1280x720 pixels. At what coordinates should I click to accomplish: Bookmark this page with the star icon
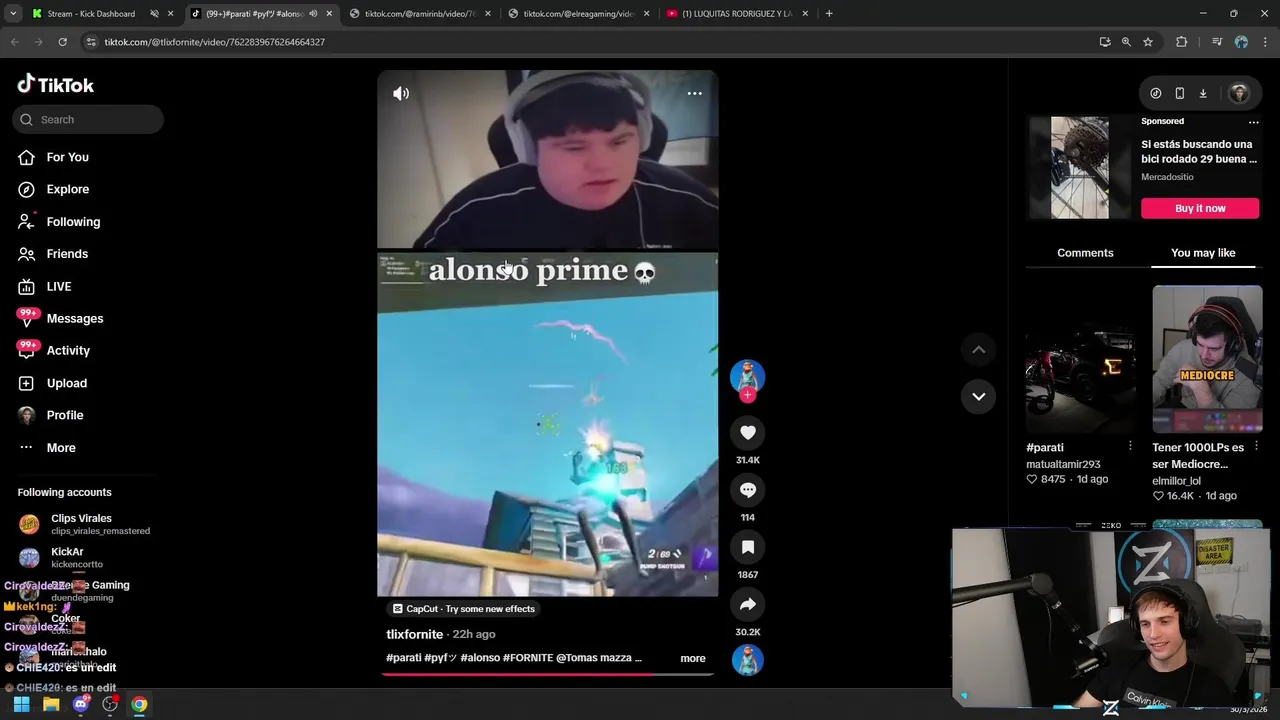[1148, 42]
